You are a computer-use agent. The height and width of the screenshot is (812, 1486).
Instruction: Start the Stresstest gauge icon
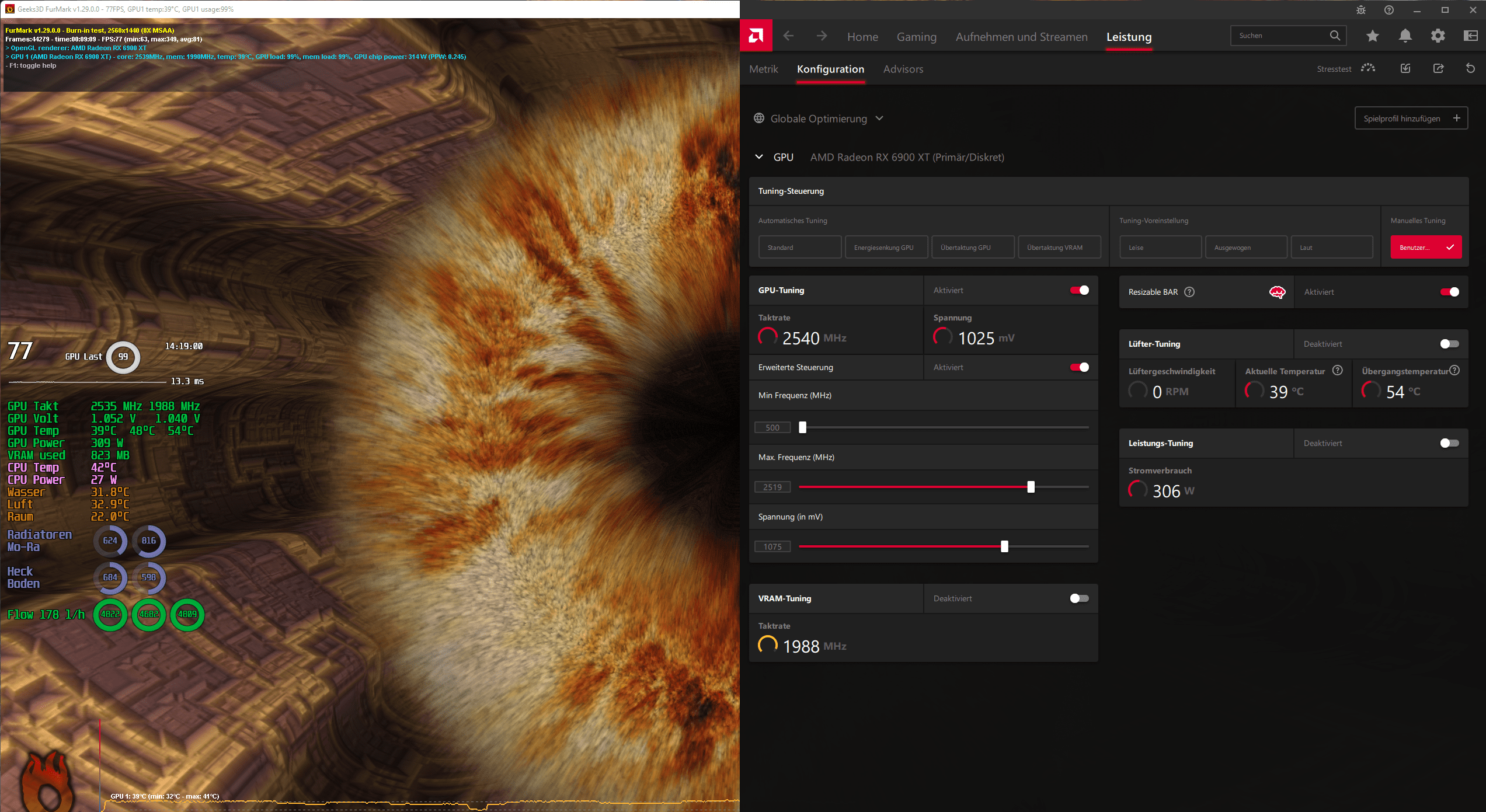coord(1368,68)
